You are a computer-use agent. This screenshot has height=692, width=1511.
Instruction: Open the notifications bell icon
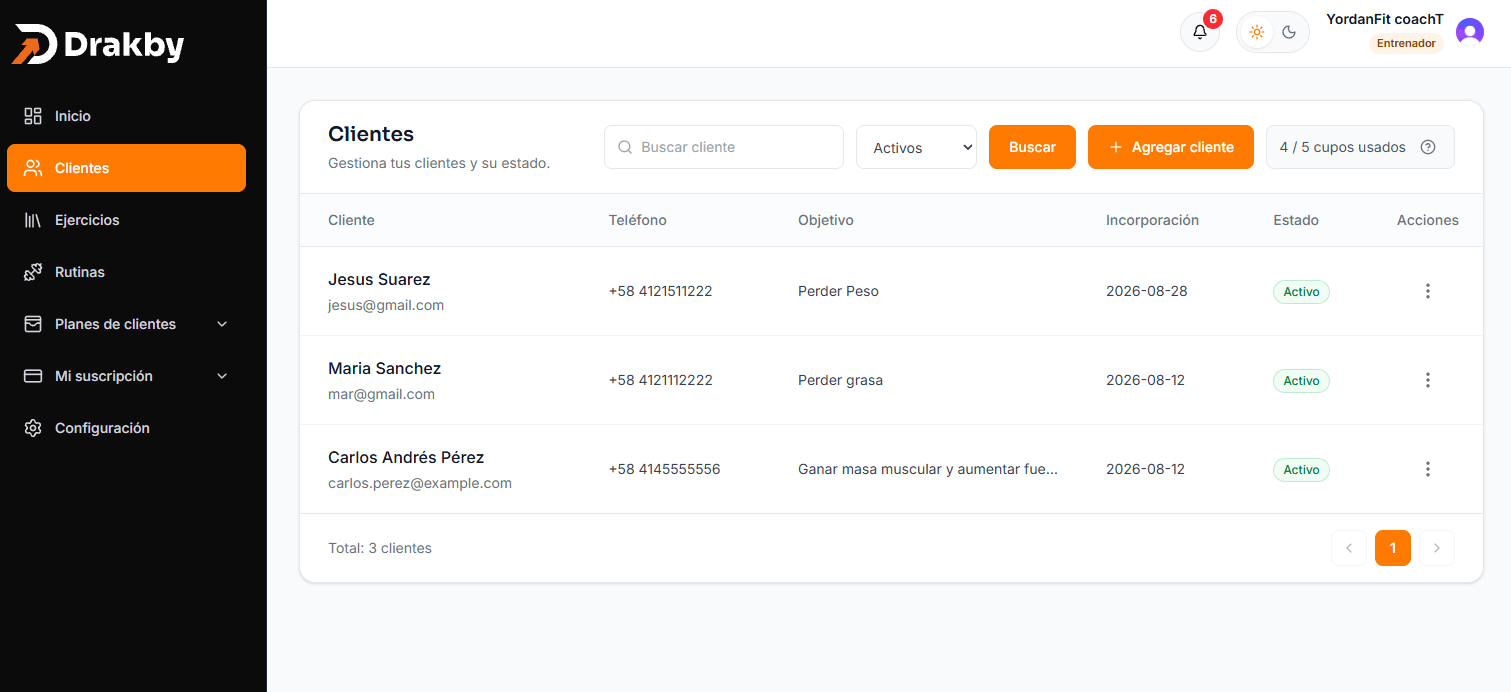1200,32
